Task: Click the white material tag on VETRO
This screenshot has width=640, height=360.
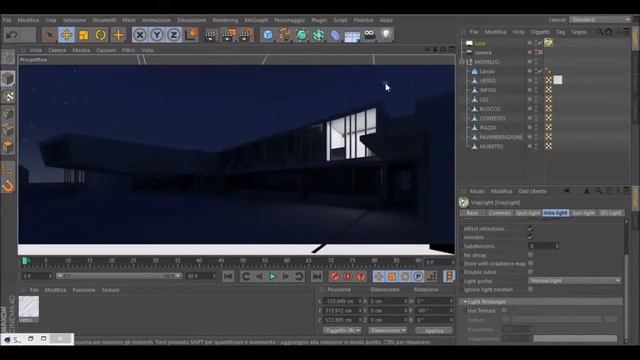Action: point(558,80)
